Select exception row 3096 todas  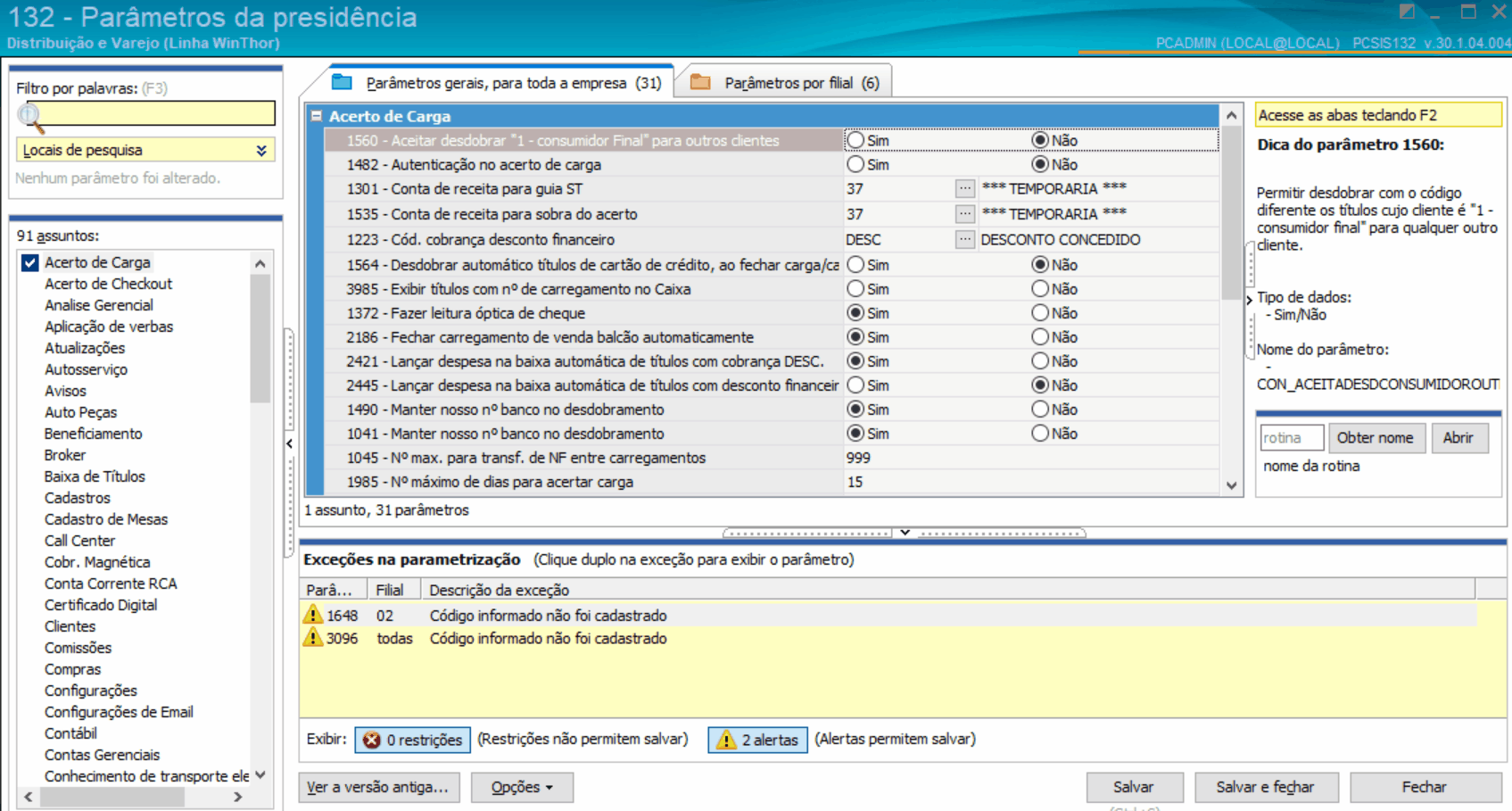pos(888,638)
